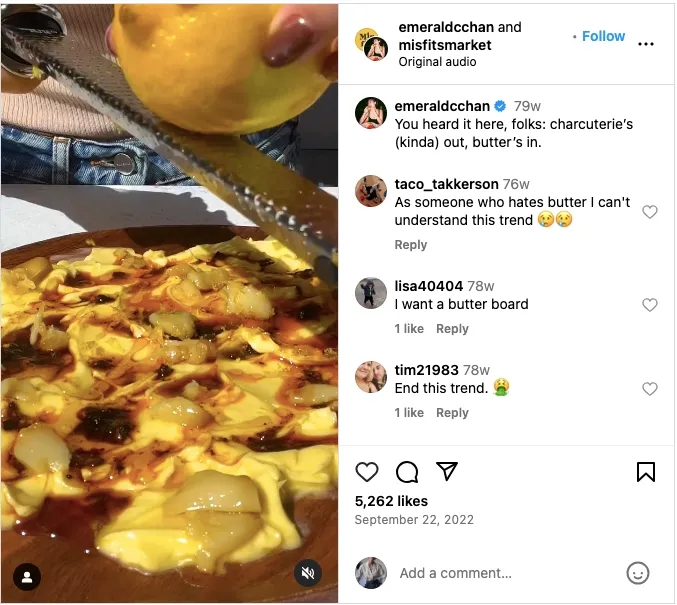Like taco_takkerson's comment
Screen dimensions: 677x605
click(650, 212)
